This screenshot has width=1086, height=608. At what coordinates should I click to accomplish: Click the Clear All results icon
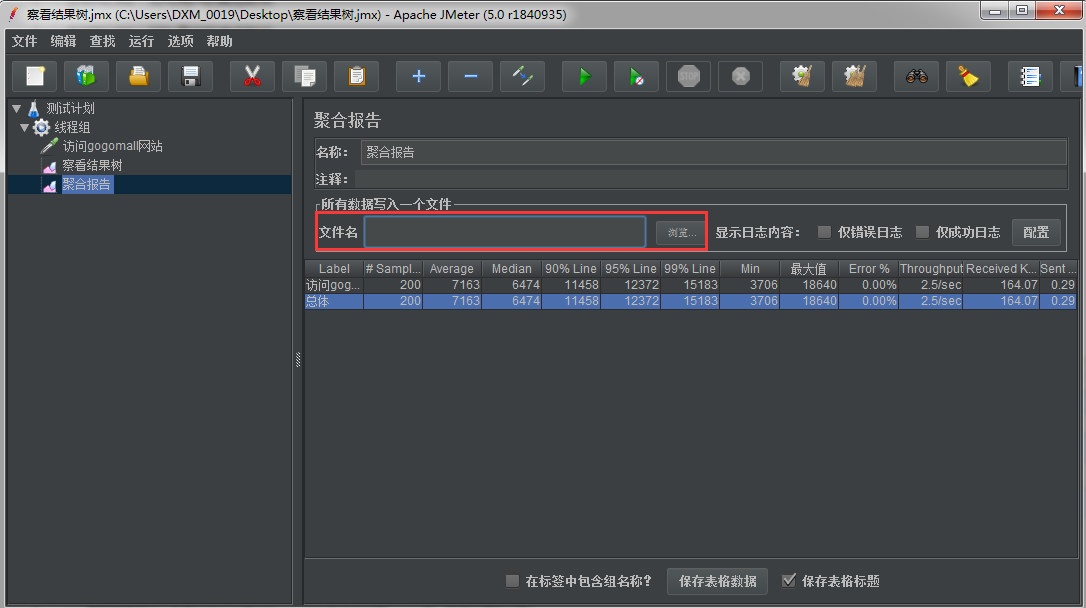854,76
